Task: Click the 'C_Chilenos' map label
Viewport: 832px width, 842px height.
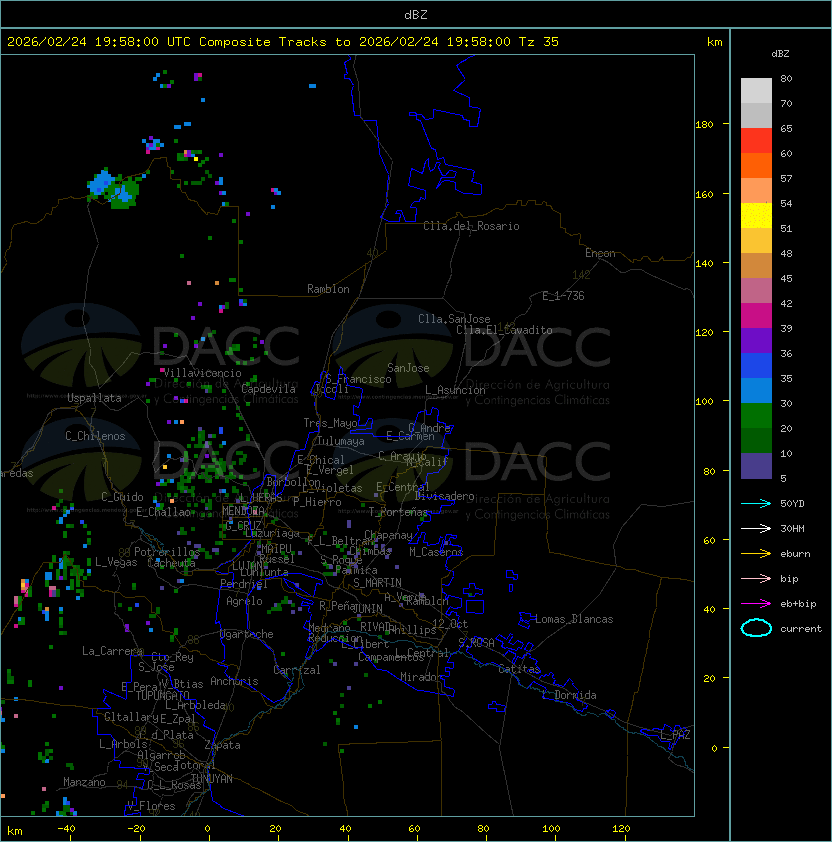Action: coord(95,436)
